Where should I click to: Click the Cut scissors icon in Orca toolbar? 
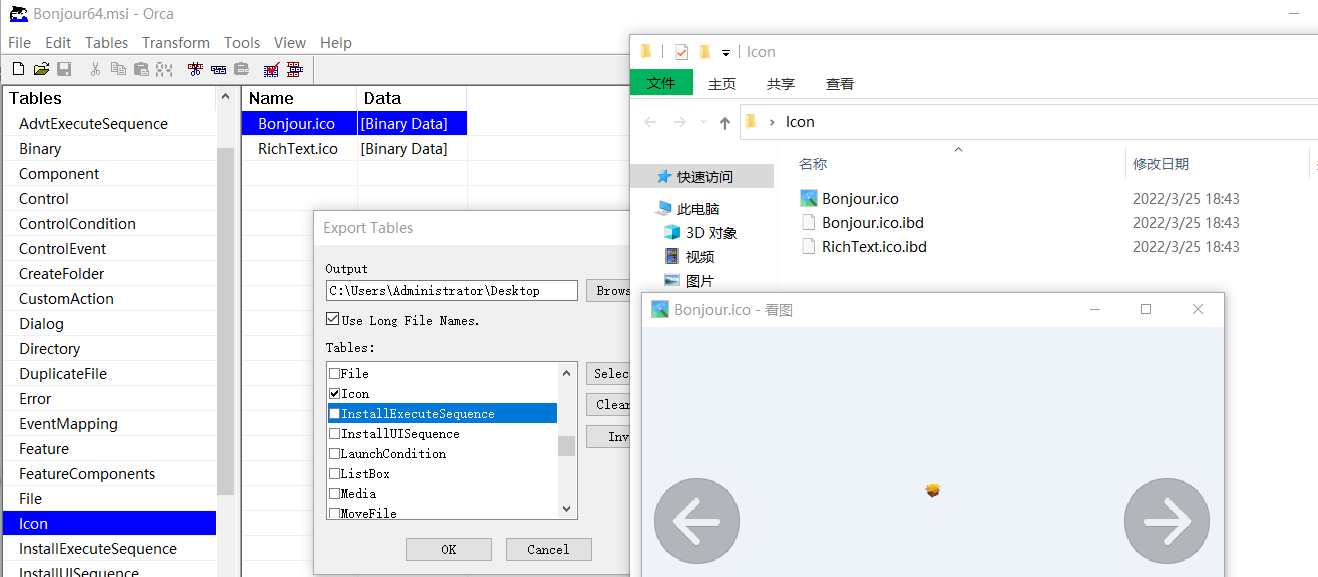95,69
